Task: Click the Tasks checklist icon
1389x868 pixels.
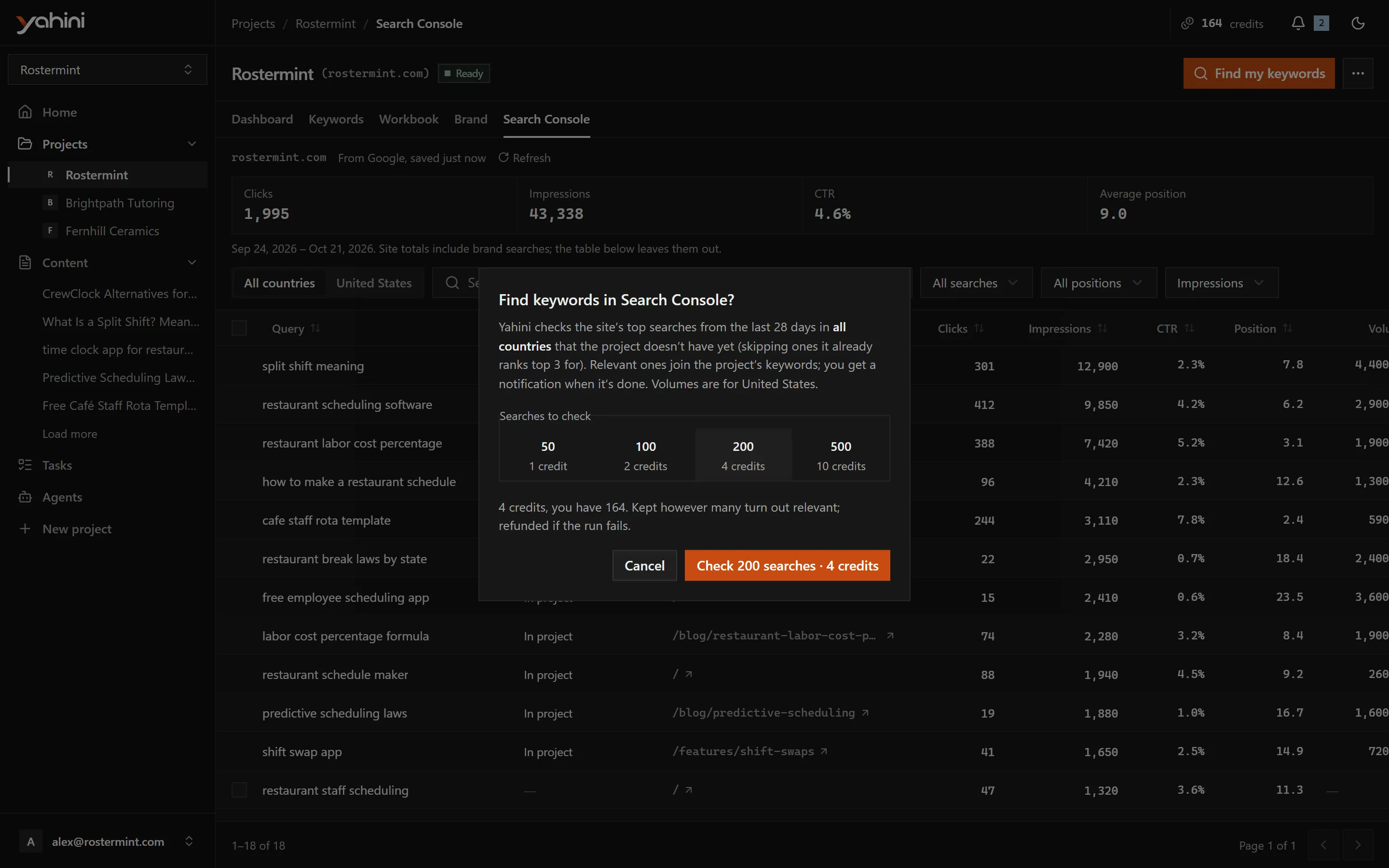Action: (25, 465)
